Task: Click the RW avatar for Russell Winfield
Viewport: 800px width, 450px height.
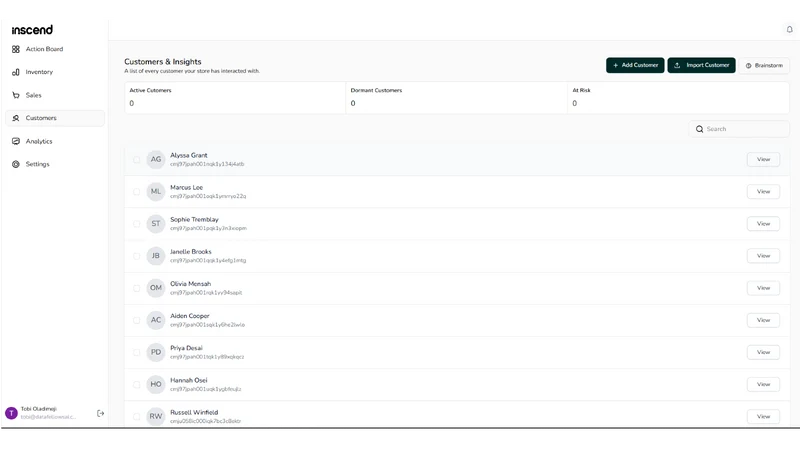Action: [x=156, y=416]
